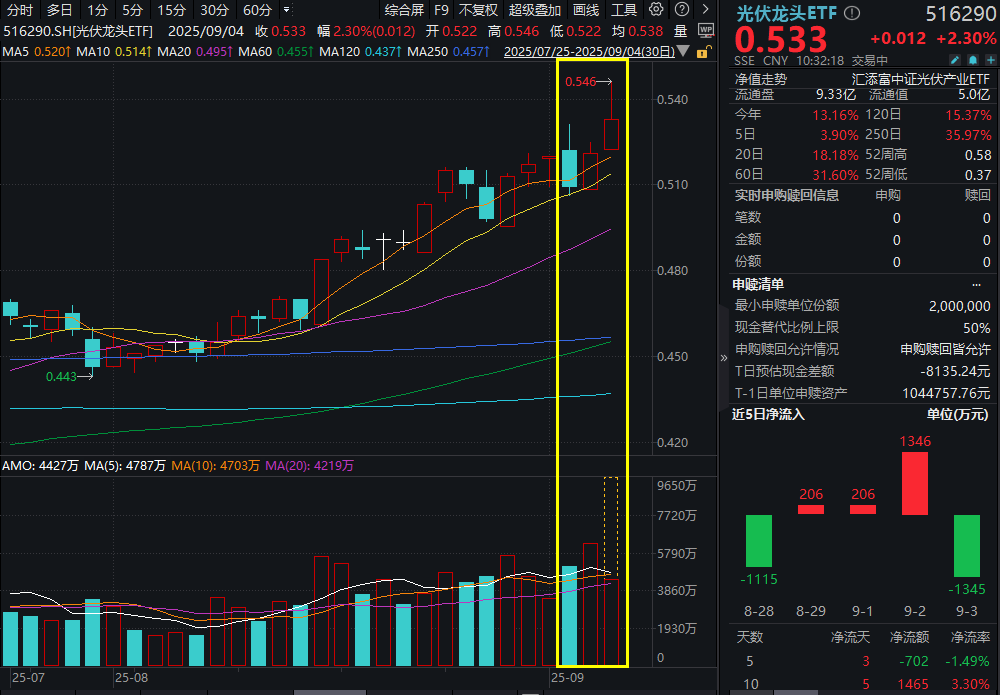This screenshot has height=695, width=1000.
Task: Open the settings gear icon in the toolbar
Action: [x=658, y=9]
